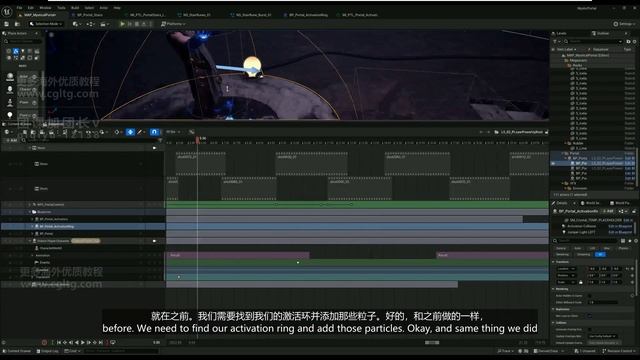
Task: Click the Outliner settings gear icon
Action: [x=634, y=41]
